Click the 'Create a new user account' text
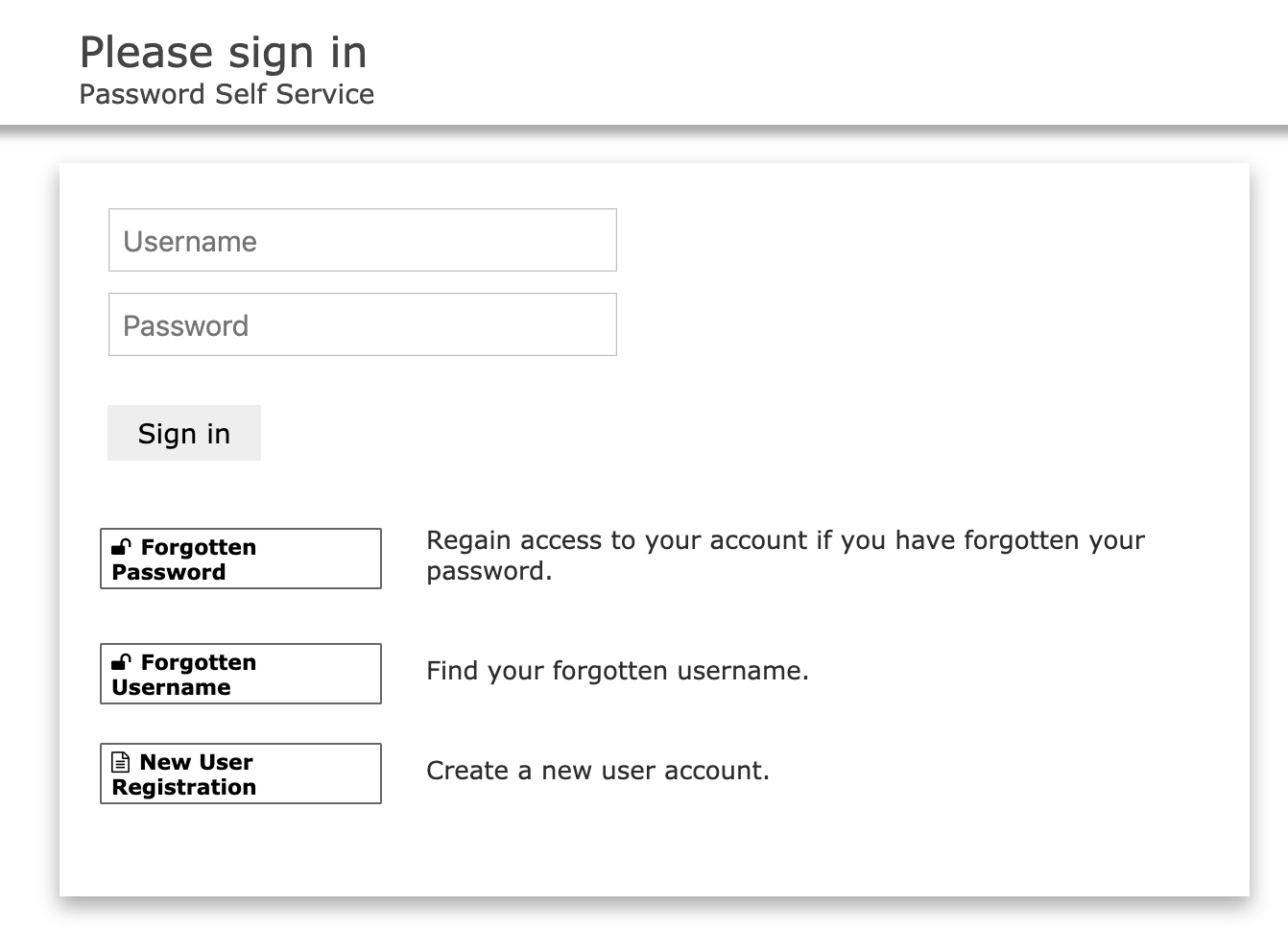The width and height of the screenshot is (1288, 929). [597, 771]
